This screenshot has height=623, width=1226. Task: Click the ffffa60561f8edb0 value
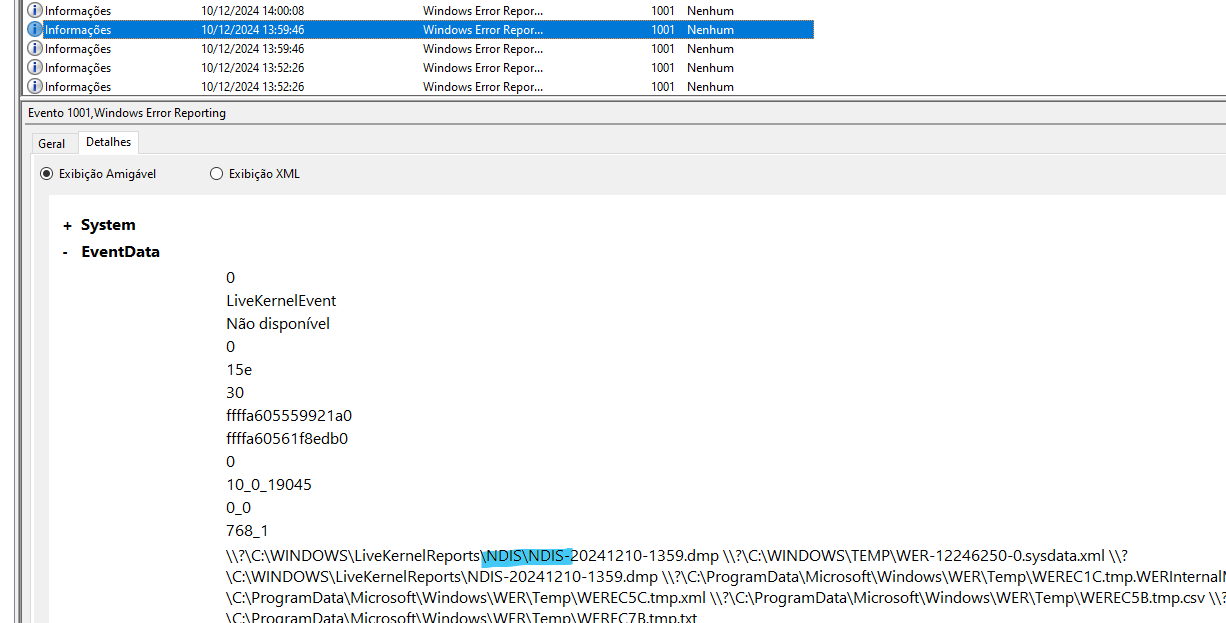287,439
